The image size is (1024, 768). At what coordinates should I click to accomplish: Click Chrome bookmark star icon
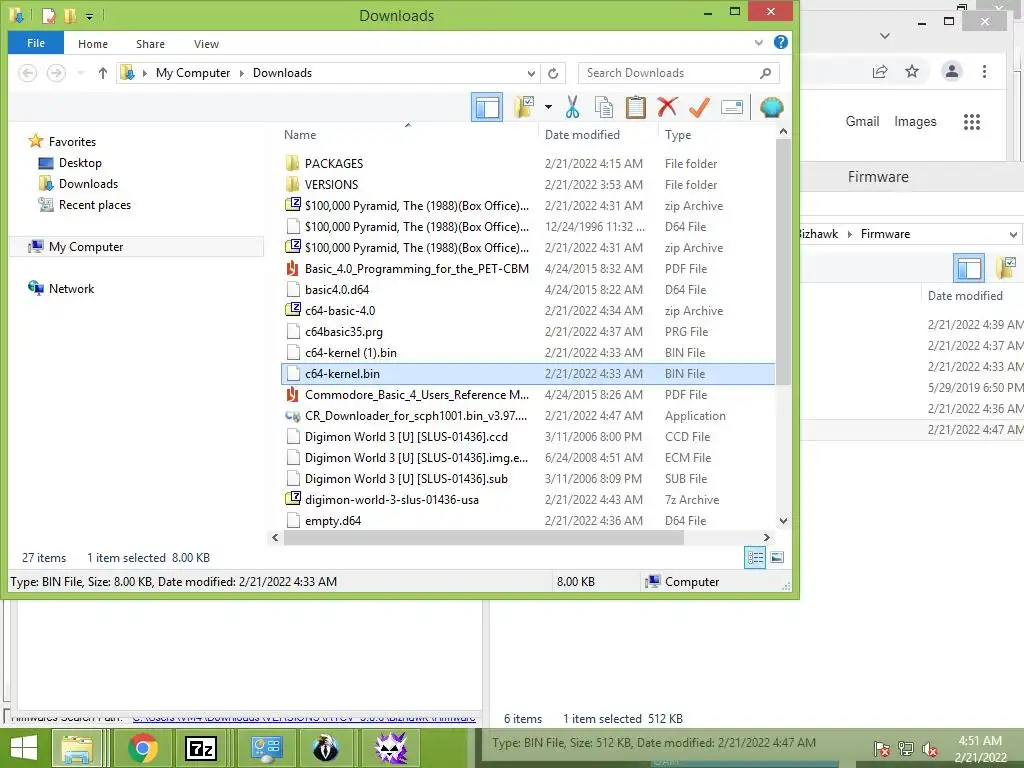[x=912, y=71]
